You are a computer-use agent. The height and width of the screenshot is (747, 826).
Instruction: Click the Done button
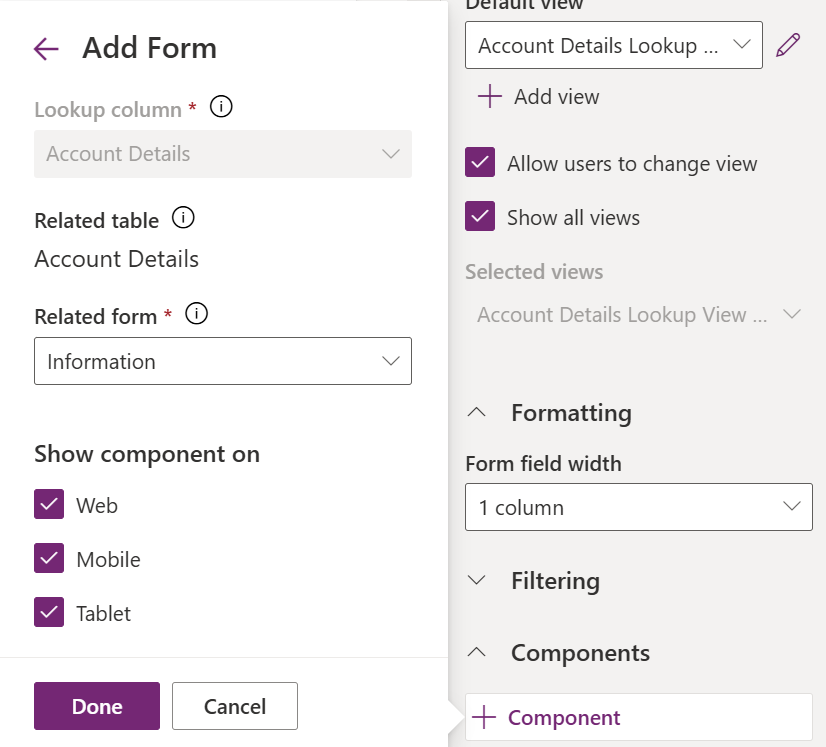click(x=97, y=706)
